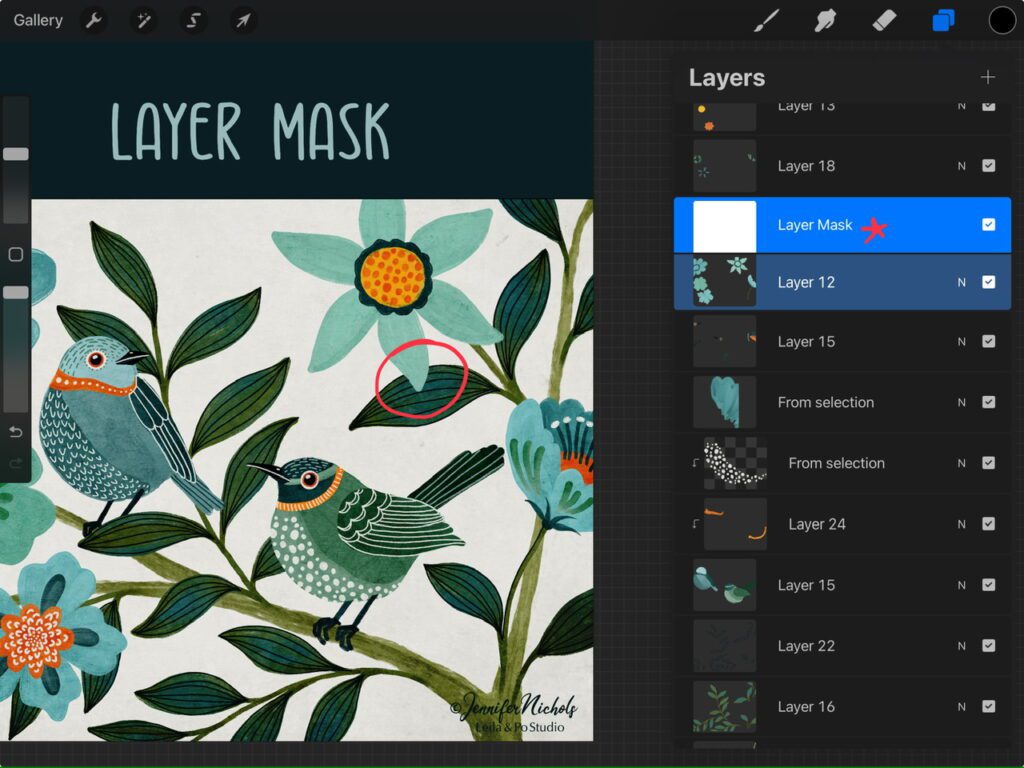Open blend mode N for Layer 24
The height and width of the screenshot is (768, 1024).
coord(961,524)
